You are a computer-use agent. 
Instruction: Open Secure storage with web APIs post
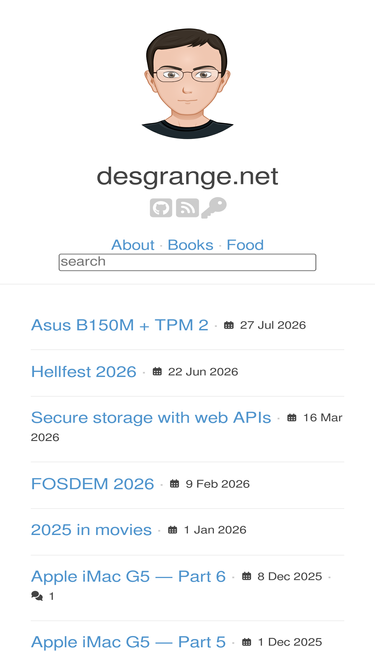[x=151, y=418]
